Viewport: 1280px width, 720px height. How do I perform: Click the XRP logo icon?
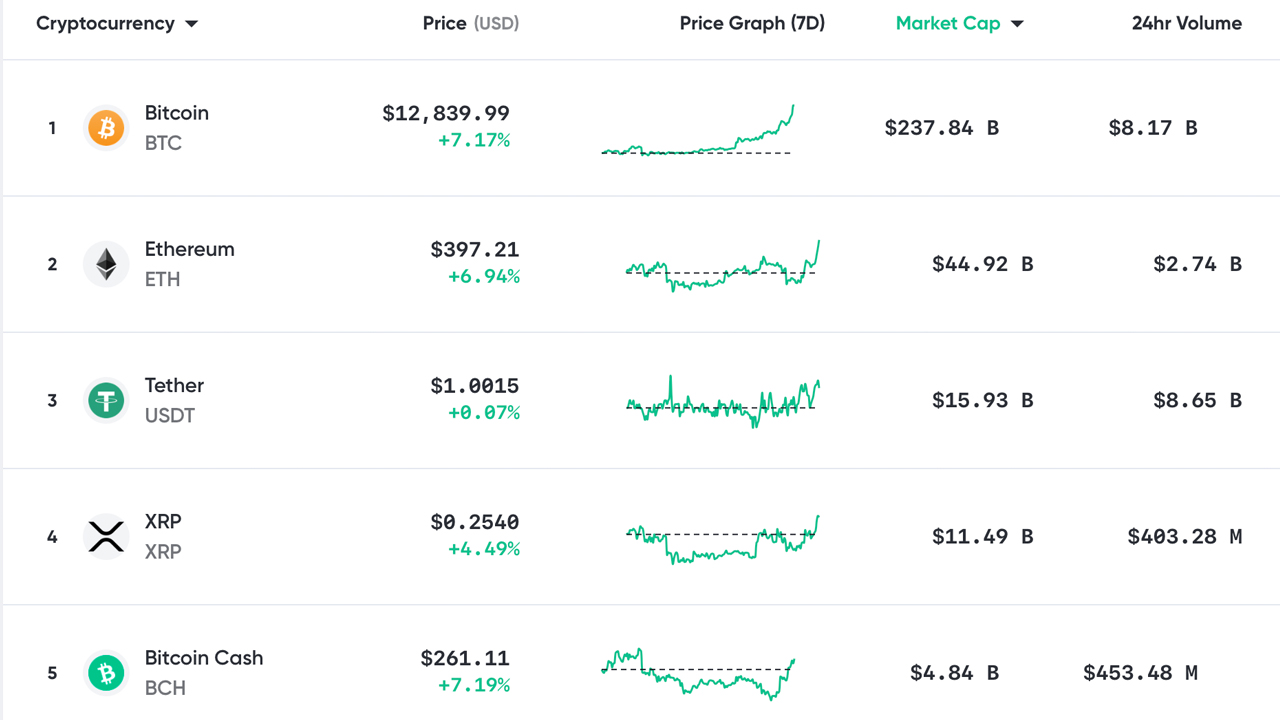pos(105,536)
